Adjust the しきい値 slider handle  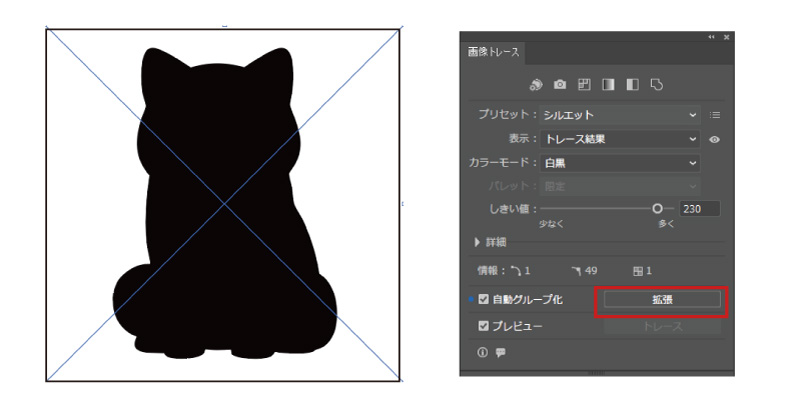coord(657,209)
